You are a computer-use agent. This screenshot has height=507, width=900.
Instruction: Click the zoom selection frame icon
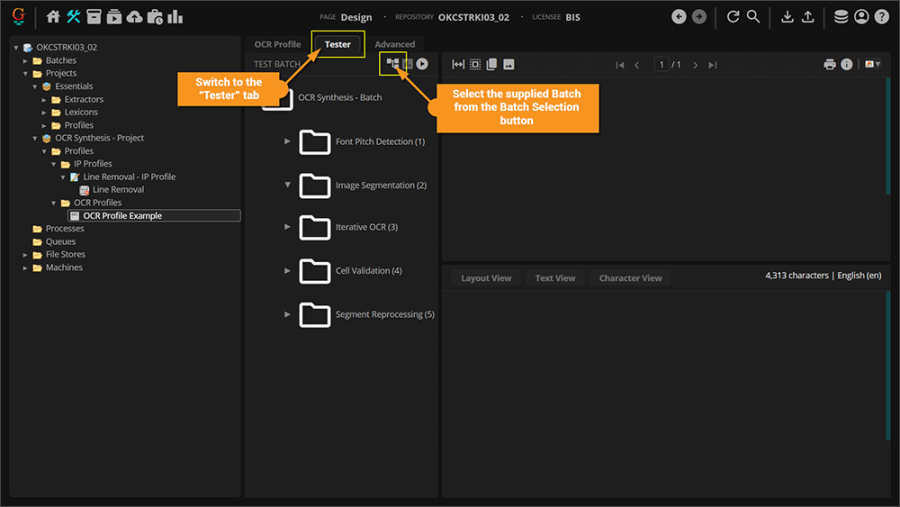(475, 64)
